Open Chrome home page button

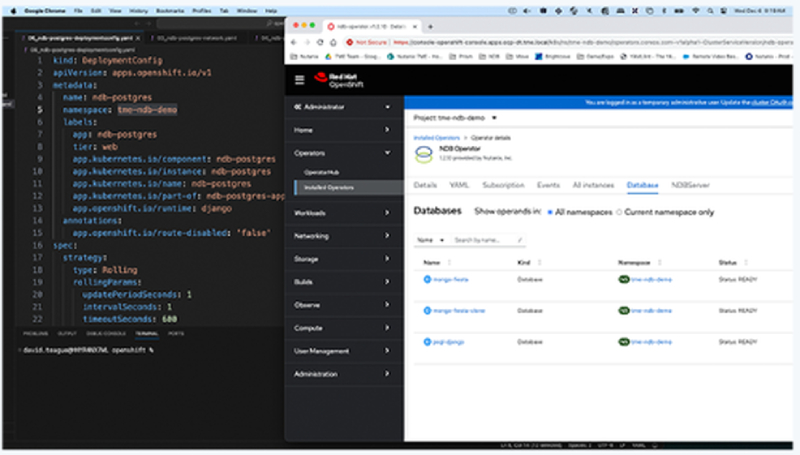pyautogui.click(x=333, y=42)
